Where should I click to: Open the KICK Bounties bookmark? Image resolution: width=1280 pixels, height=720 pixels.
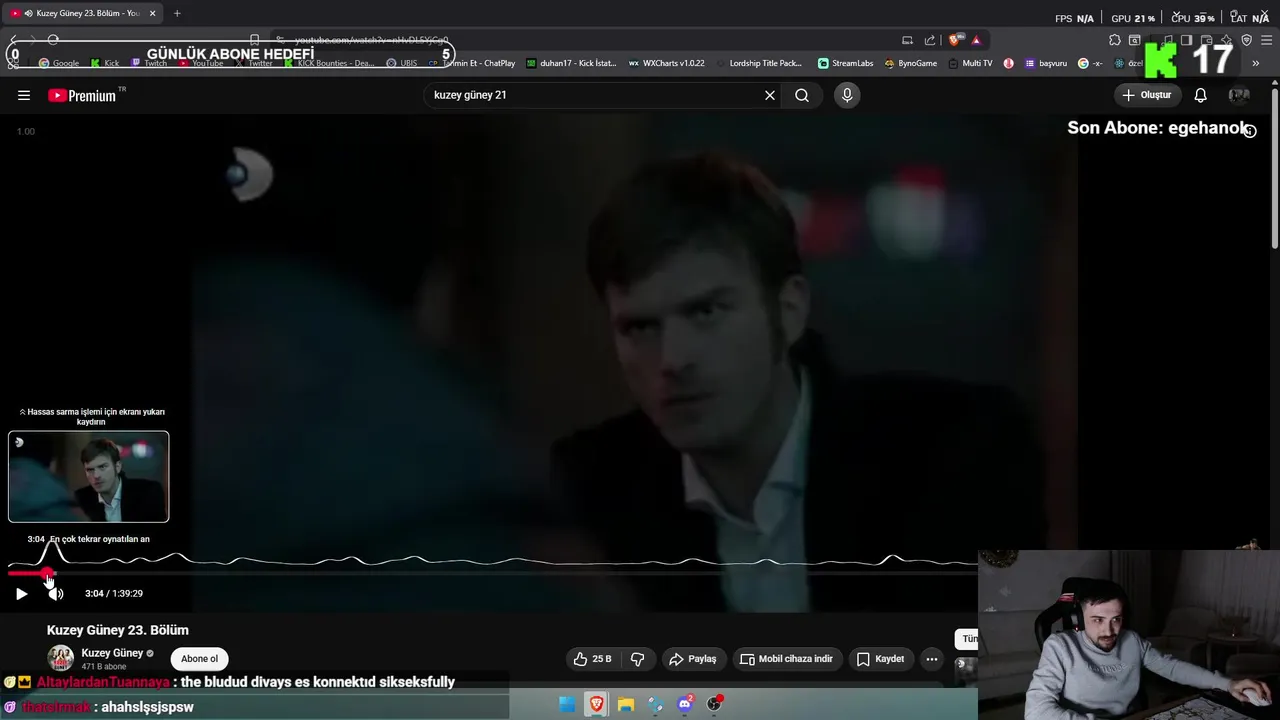pos(329,63)
